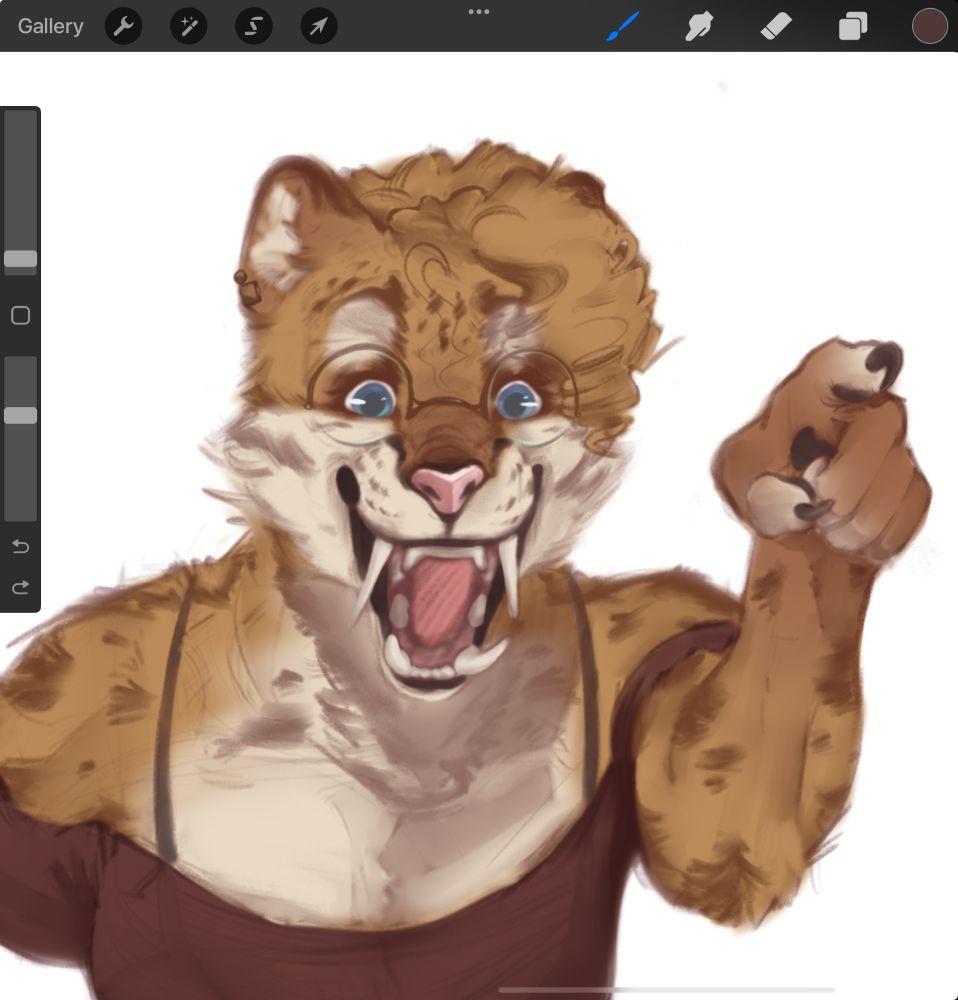Image resolution: width=958 pixels, height=1000 pixels.
Task: Select the Eraser tool
Action: [x=776, y=26]
